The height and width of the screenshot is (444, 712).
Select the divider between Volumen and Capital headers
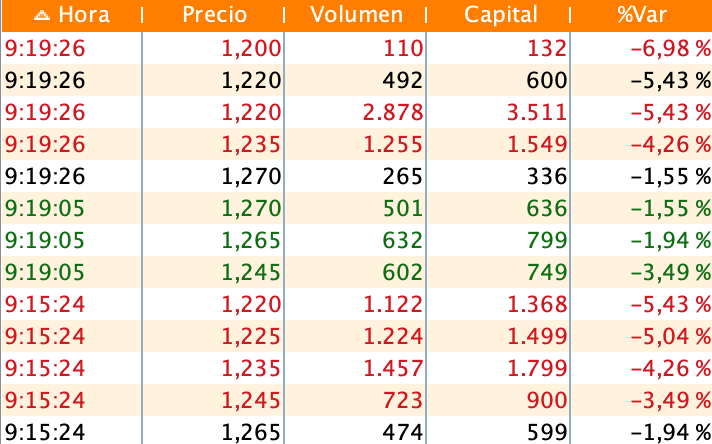tap(426, 15)
